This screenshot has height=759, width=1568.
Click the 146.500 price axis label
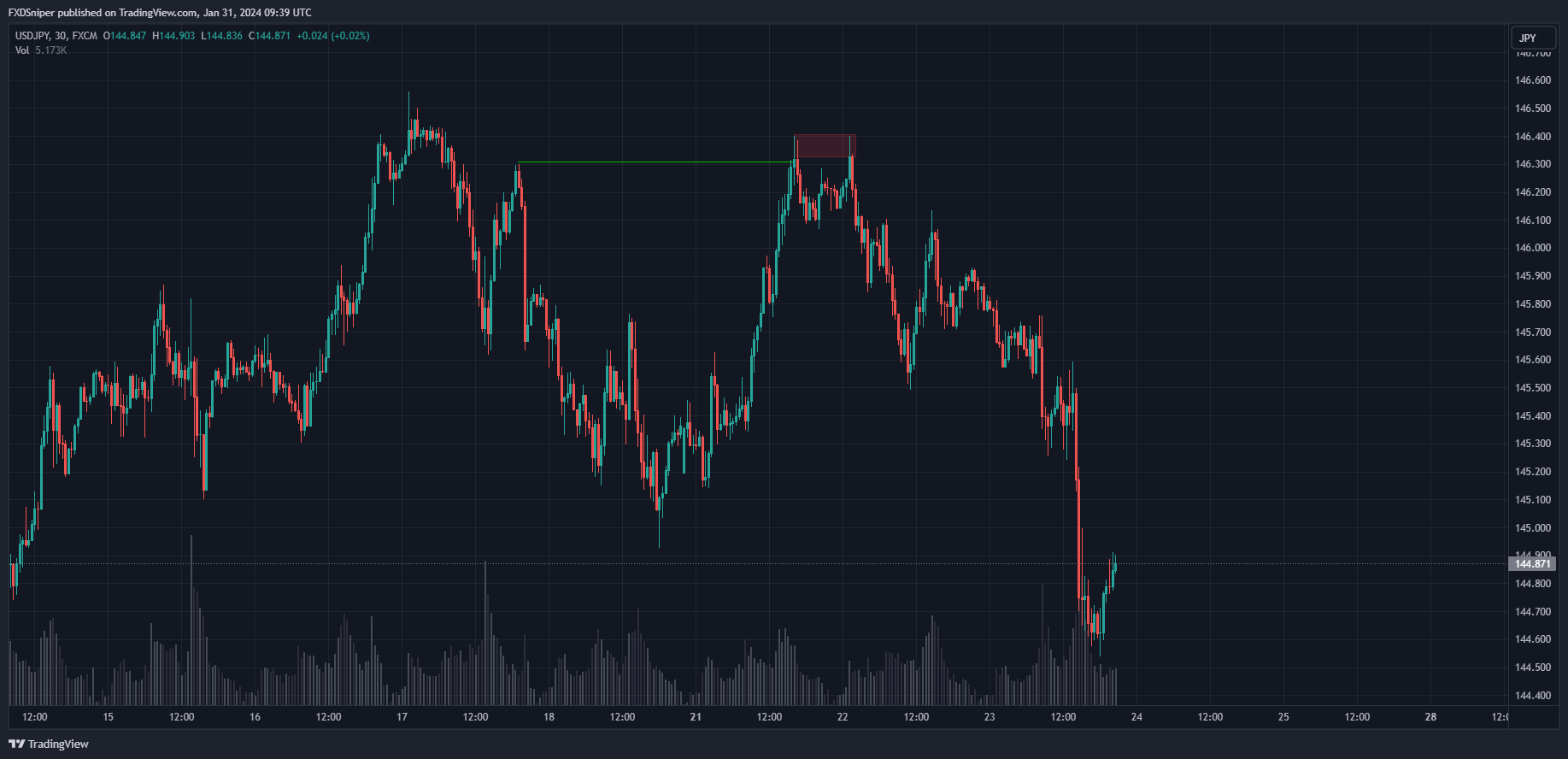[x=1532, y=109]
